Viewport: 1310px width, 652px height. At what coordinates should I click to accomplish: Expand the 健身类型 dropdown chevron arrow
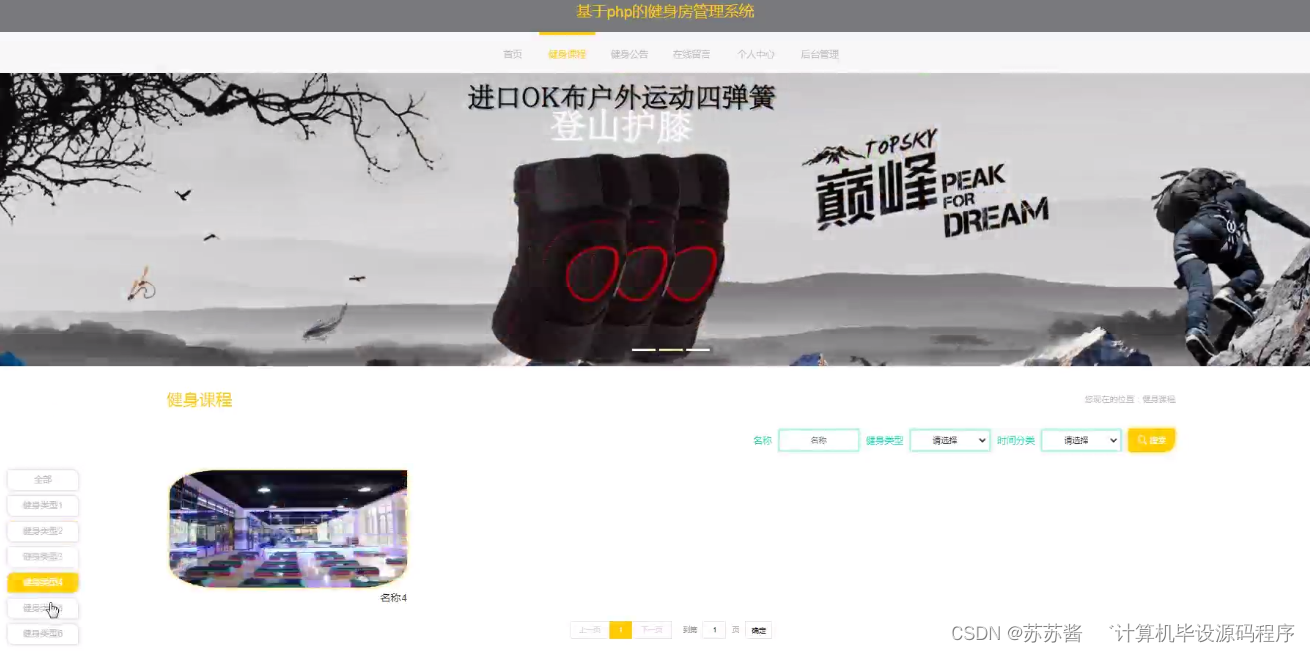click(x=980, y=439)
